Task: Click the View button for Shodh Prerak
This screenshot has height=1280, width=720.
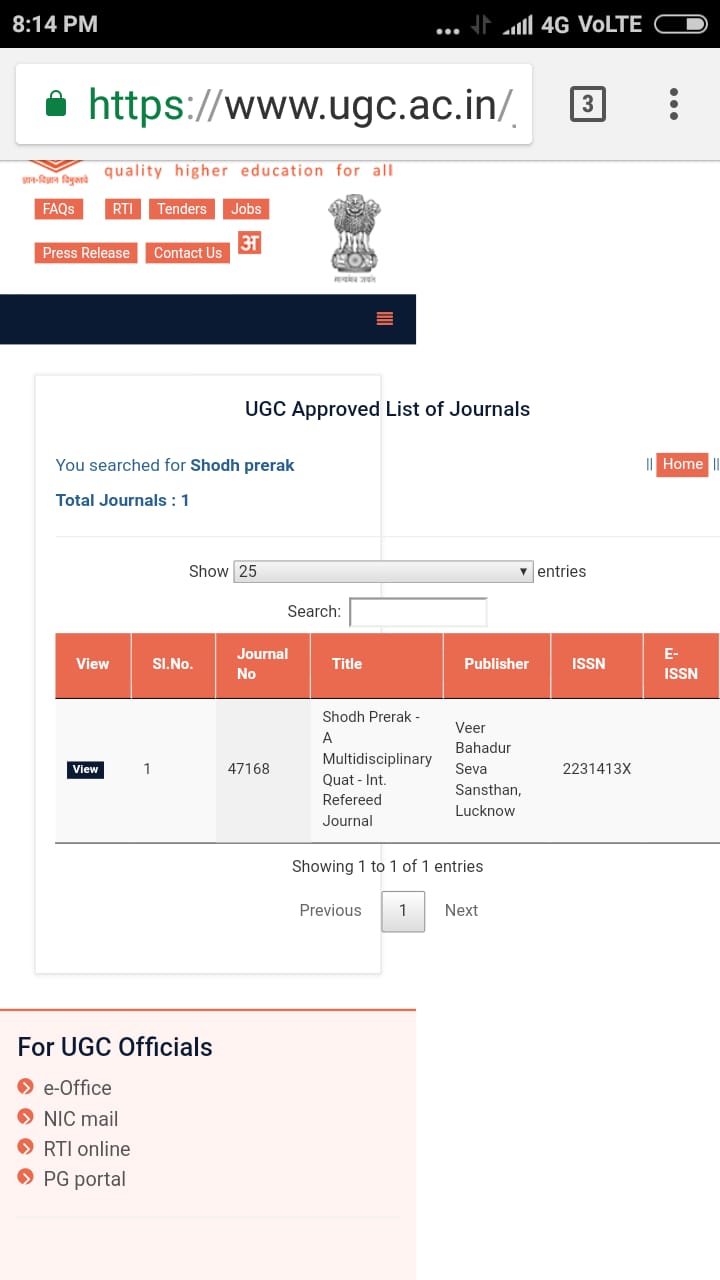Action: click(85, 769)
